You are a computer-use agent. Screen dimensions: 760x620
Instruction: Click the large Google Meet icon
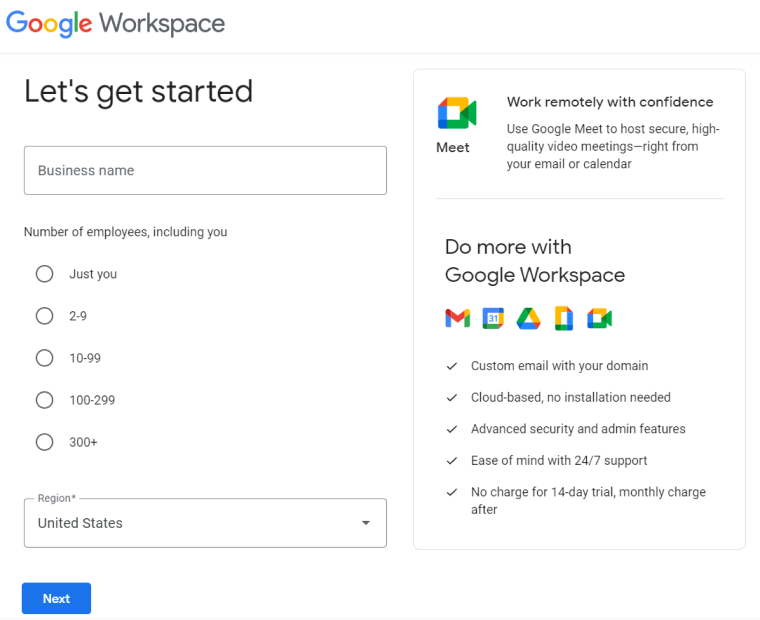tap(457, 113)
